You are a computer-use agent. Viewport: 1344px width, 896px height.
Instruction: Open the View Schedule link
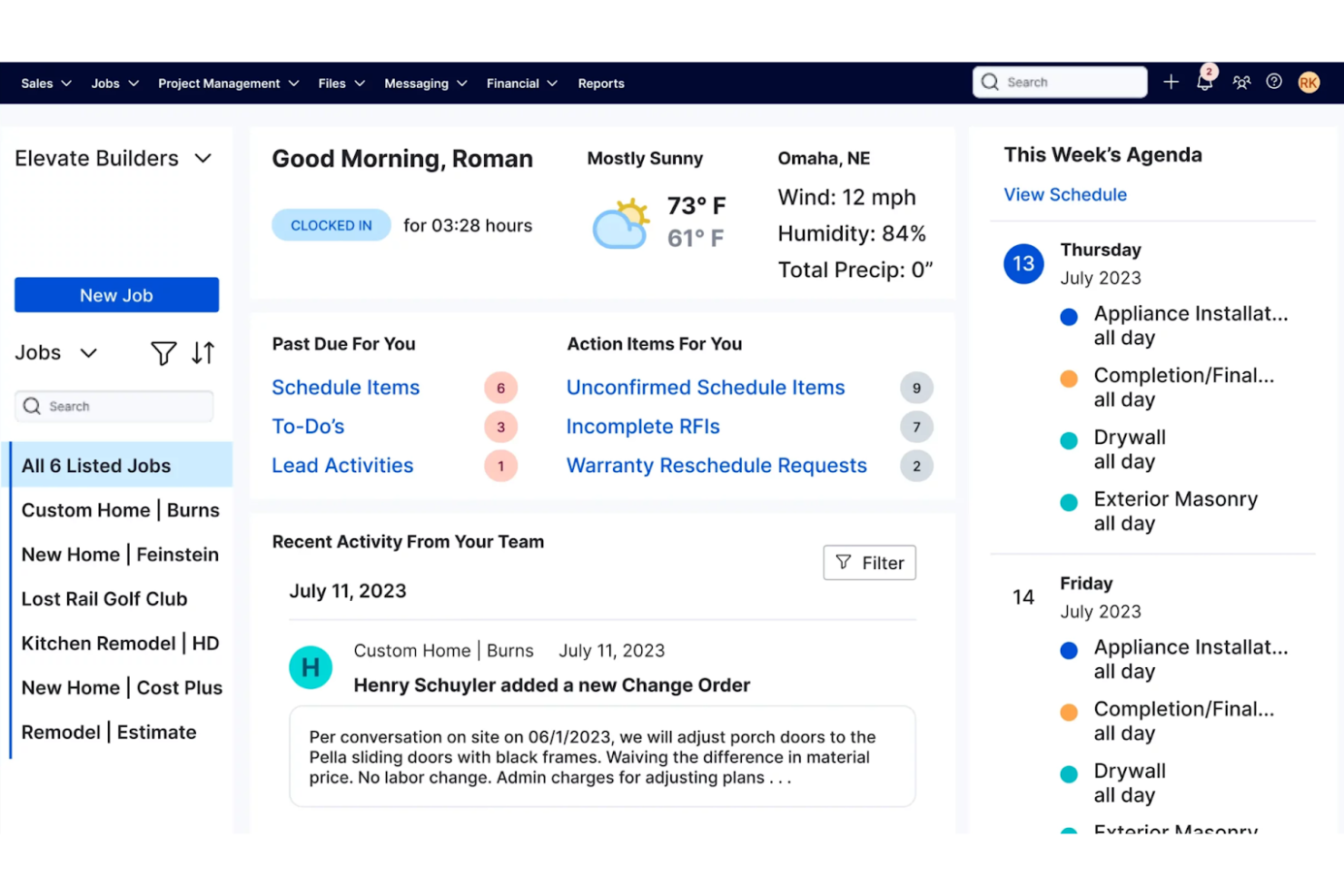pyautogui.click(x=1064, y=194)
